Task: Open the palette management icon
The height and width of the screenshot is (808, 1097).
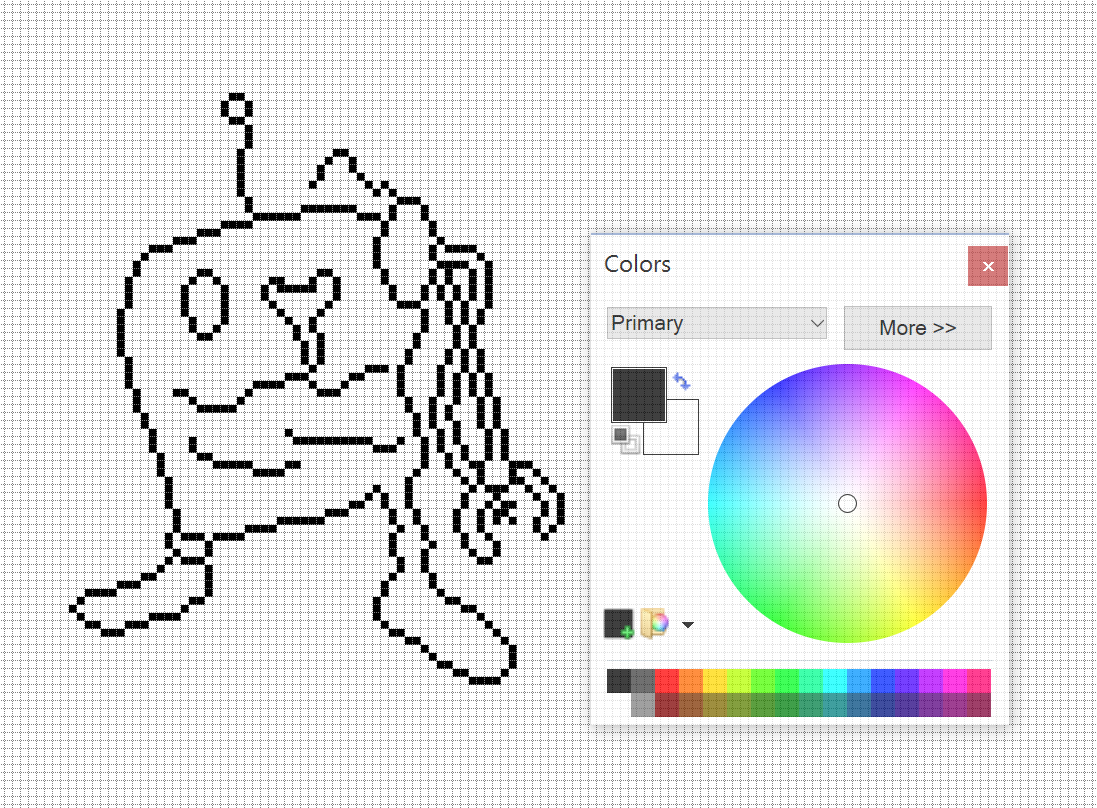Action: point(654,623)
